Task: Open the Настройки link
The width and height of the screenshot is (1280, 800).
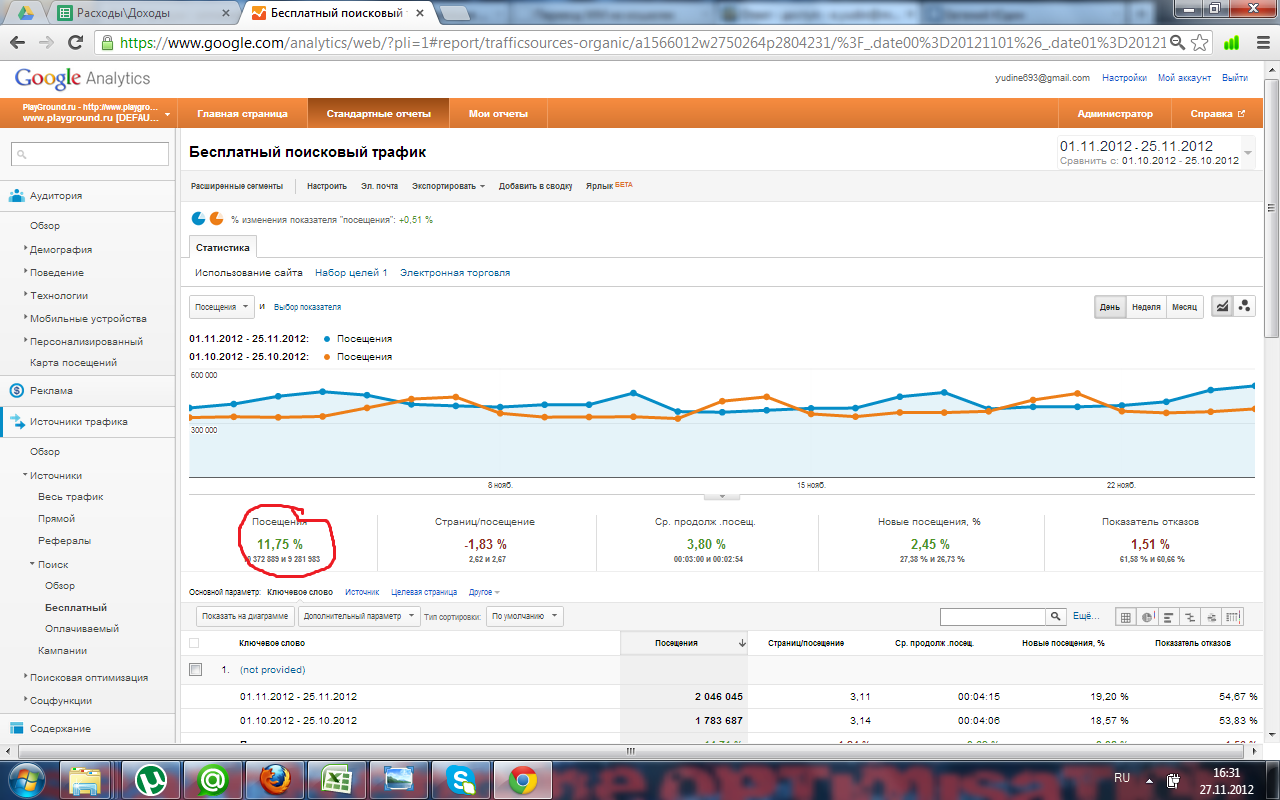Action: tap(1124, 78)
